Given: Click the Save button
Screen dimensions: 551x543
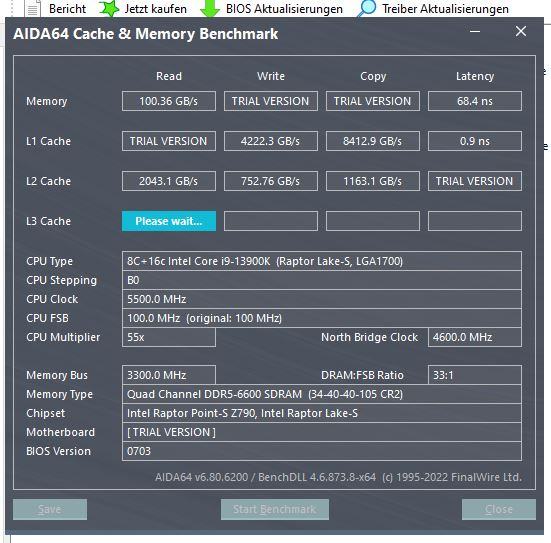Looking at the screenshot, I should point(50,509).
